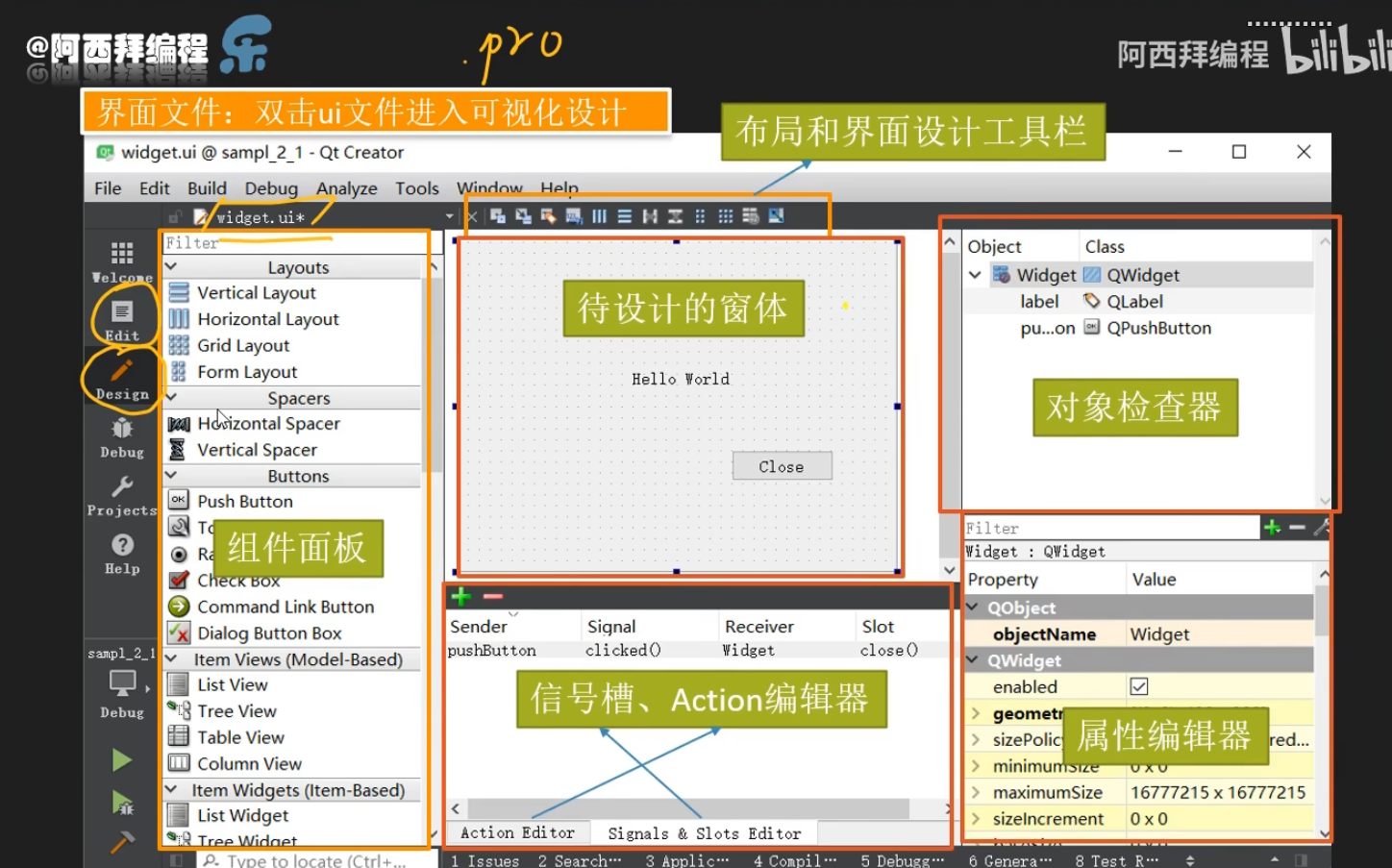Viewport: 1392px width, 868px height.
Task: Apply Lay Out Horizontally from the toolbar
Action: [x=599, y=216]
